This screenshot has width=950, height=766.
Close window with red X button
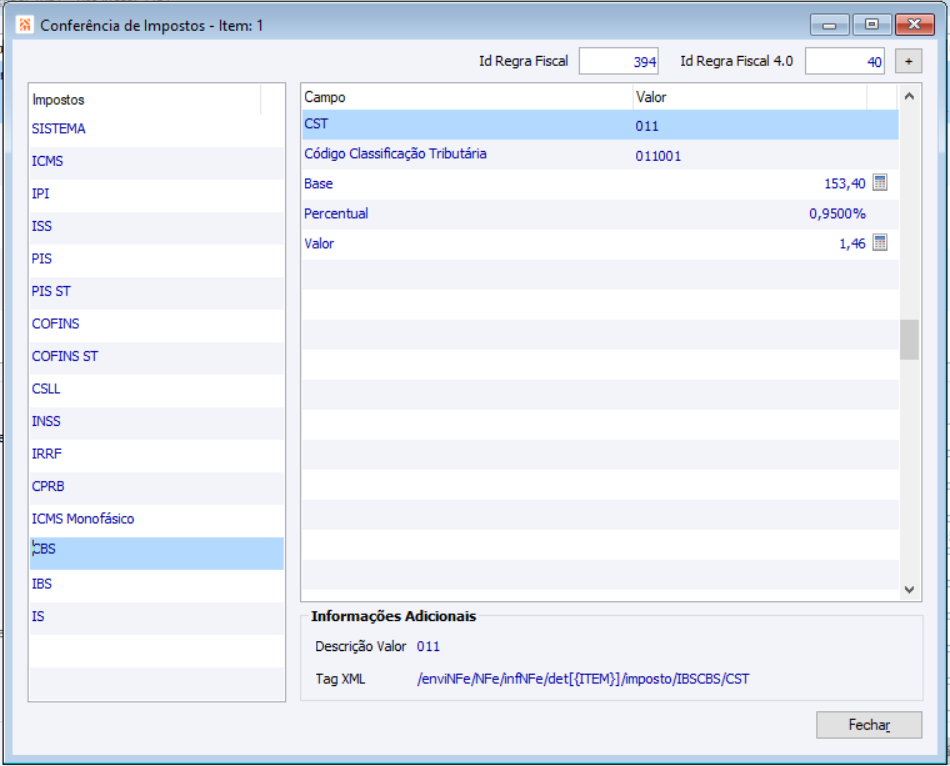(914, 25)
